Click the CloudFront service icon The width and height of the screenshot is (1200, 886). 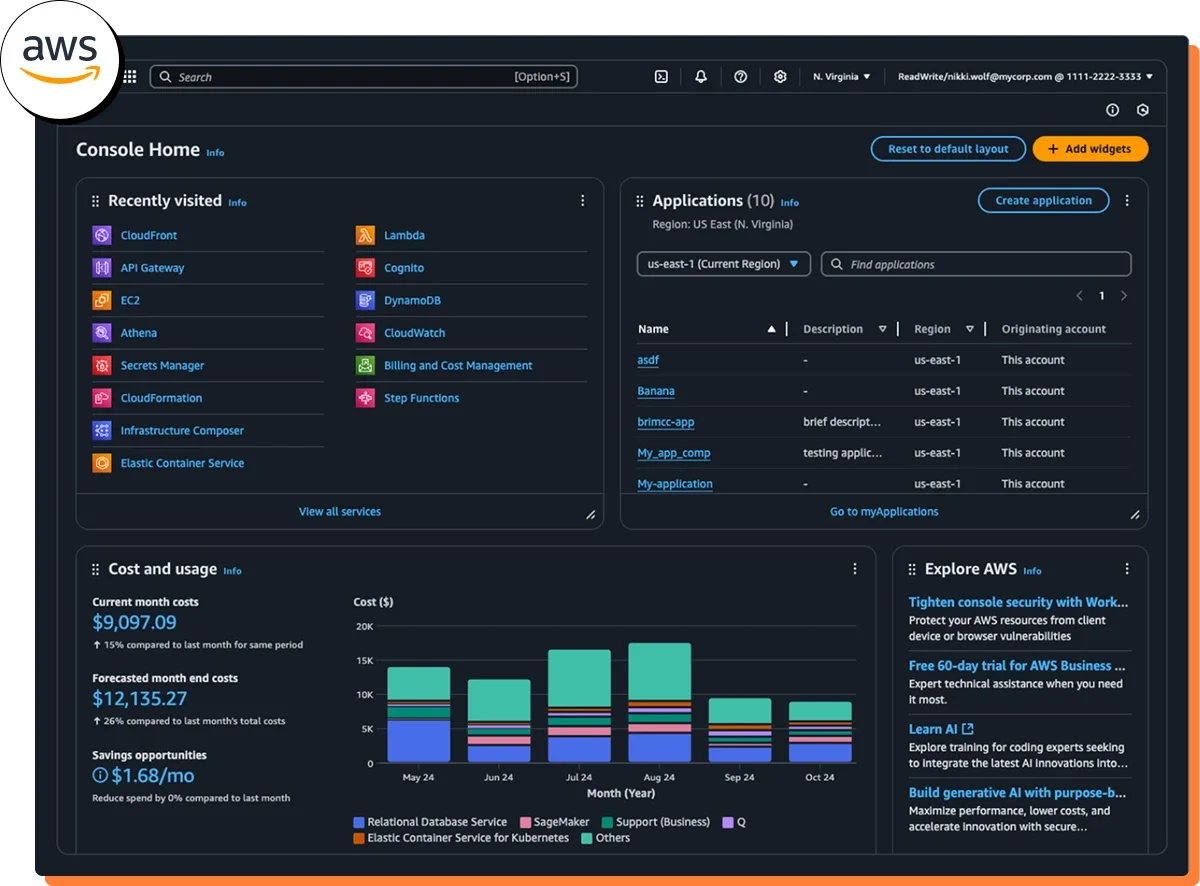tap(102, 236)
